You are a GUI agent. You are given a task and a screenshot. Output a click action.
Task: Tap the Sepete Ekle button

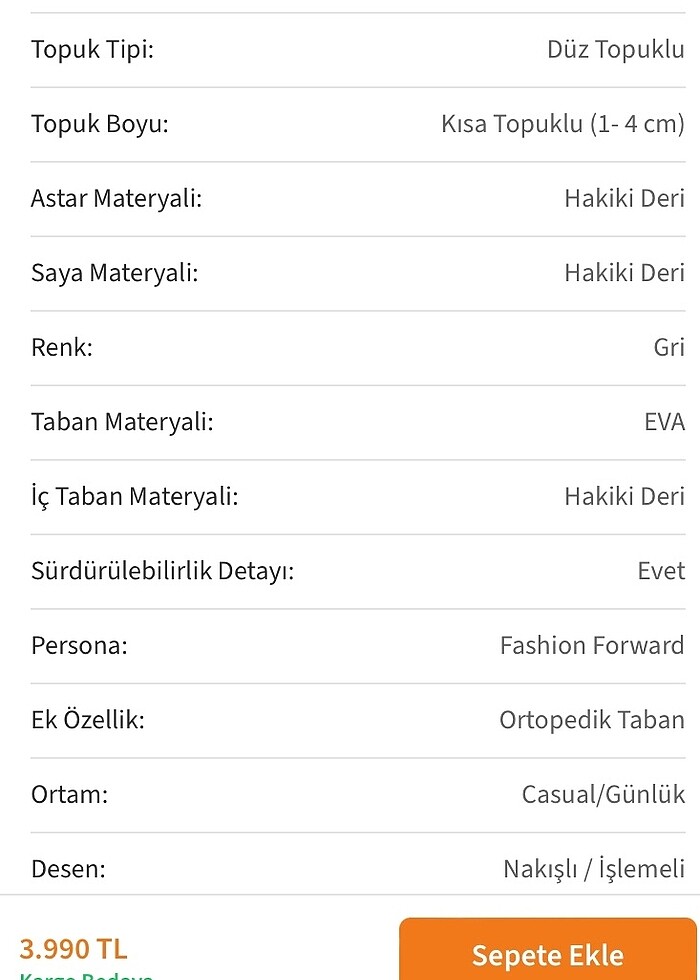click(546, 955)
